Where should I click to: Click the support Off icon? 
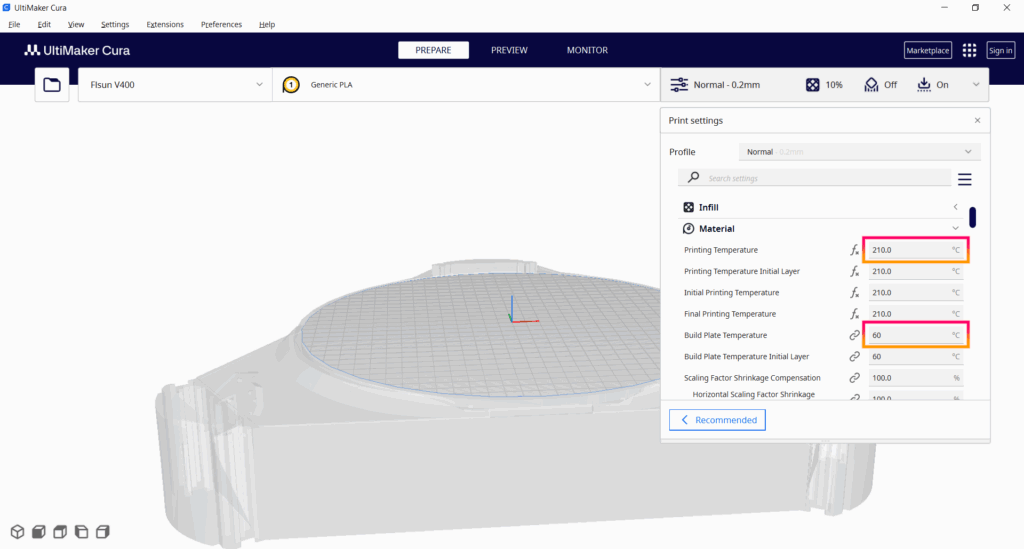[x=871, y=85]
